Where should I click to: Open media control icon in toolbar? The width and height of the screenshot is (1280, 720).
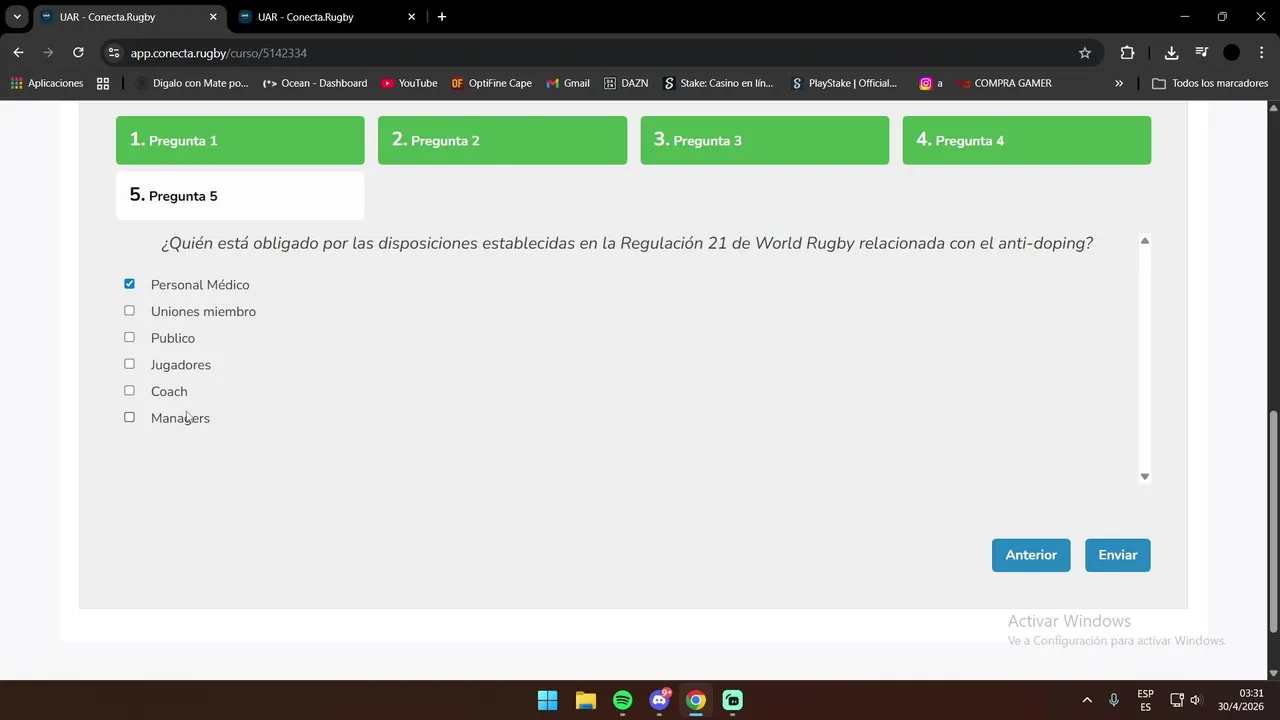coord(1202,53)
